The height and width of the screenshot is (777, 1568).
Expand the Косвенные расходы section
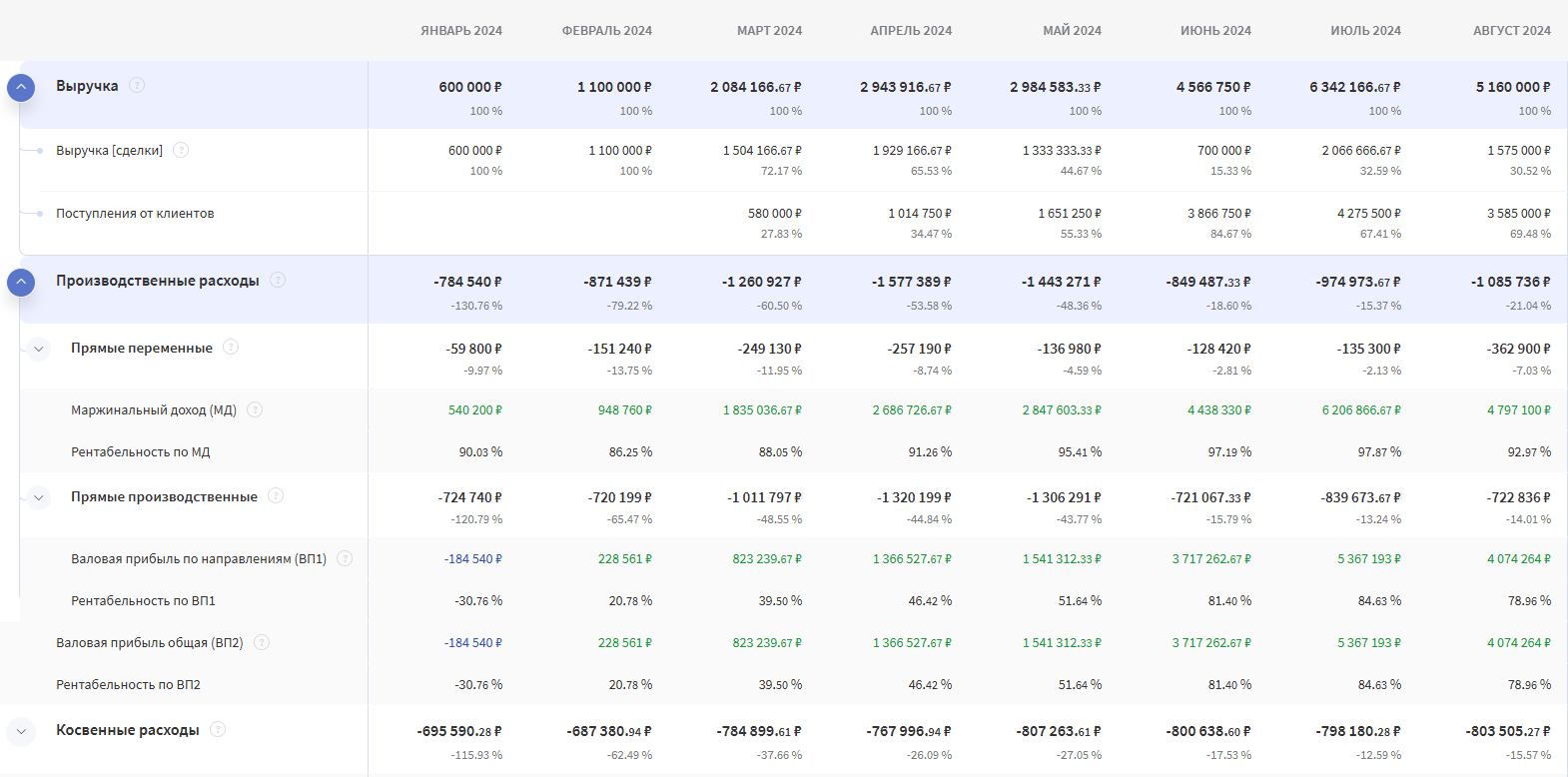(x=21, y=732)
